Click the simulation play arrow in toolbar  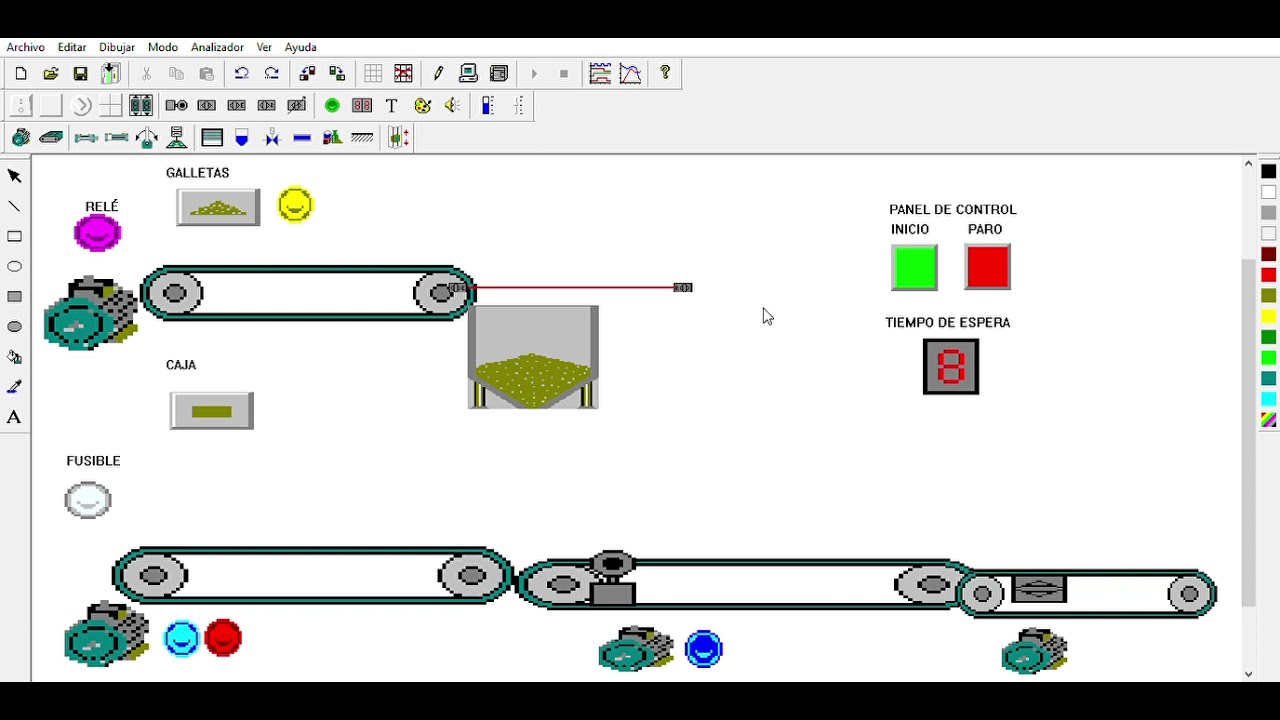coord(534,74)
